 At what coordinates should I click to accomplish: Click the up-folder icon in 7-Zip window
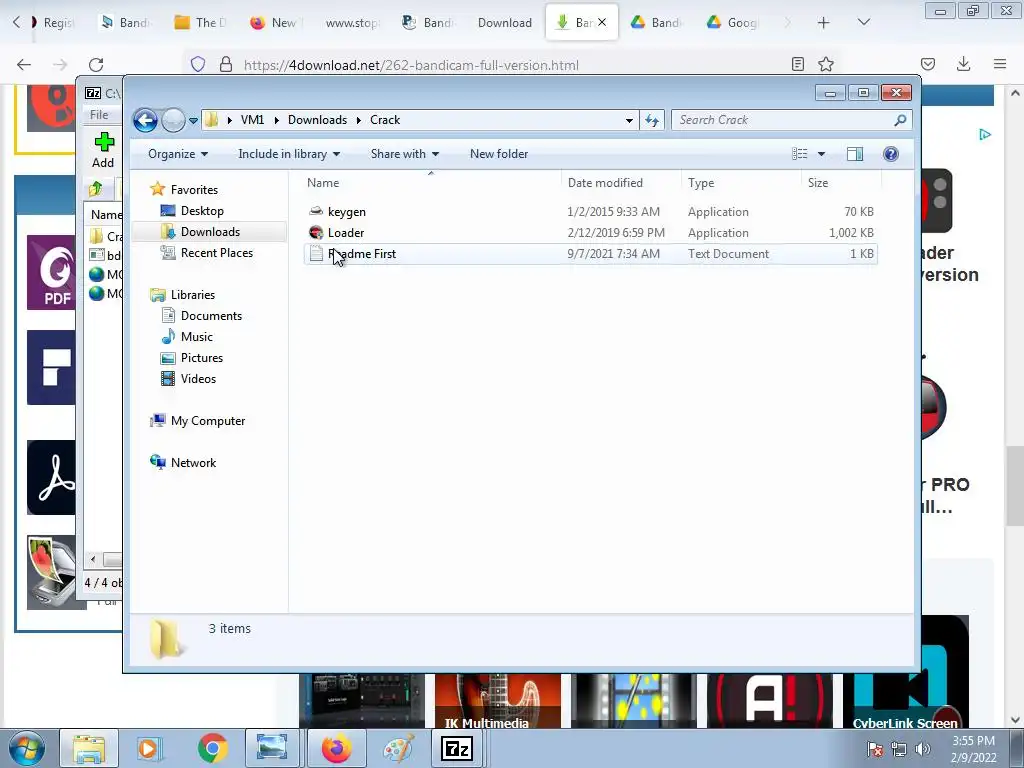[x=95, y=189]
